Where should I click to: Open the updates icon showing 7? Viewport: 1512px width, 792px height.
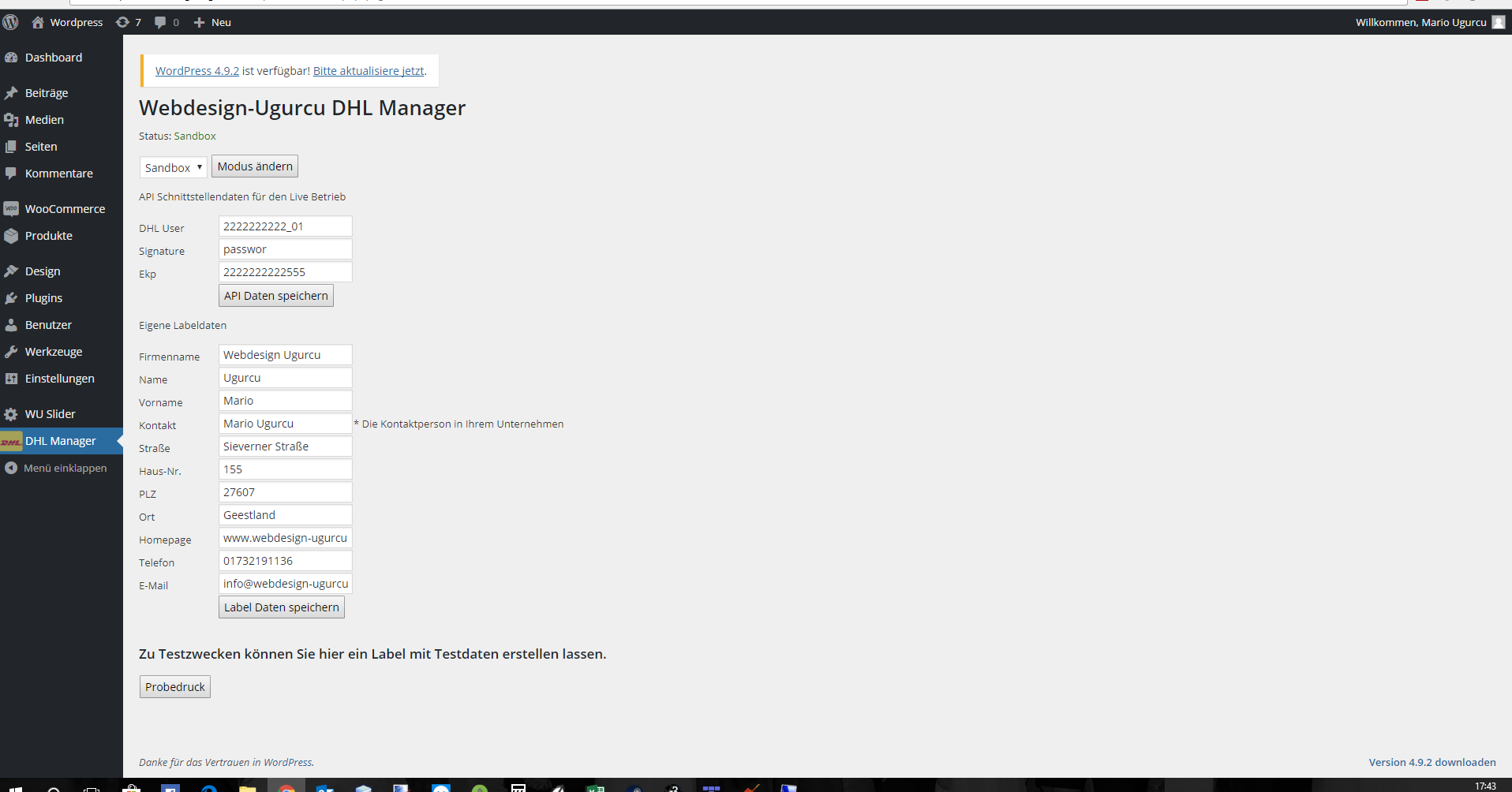click(129, 22)
